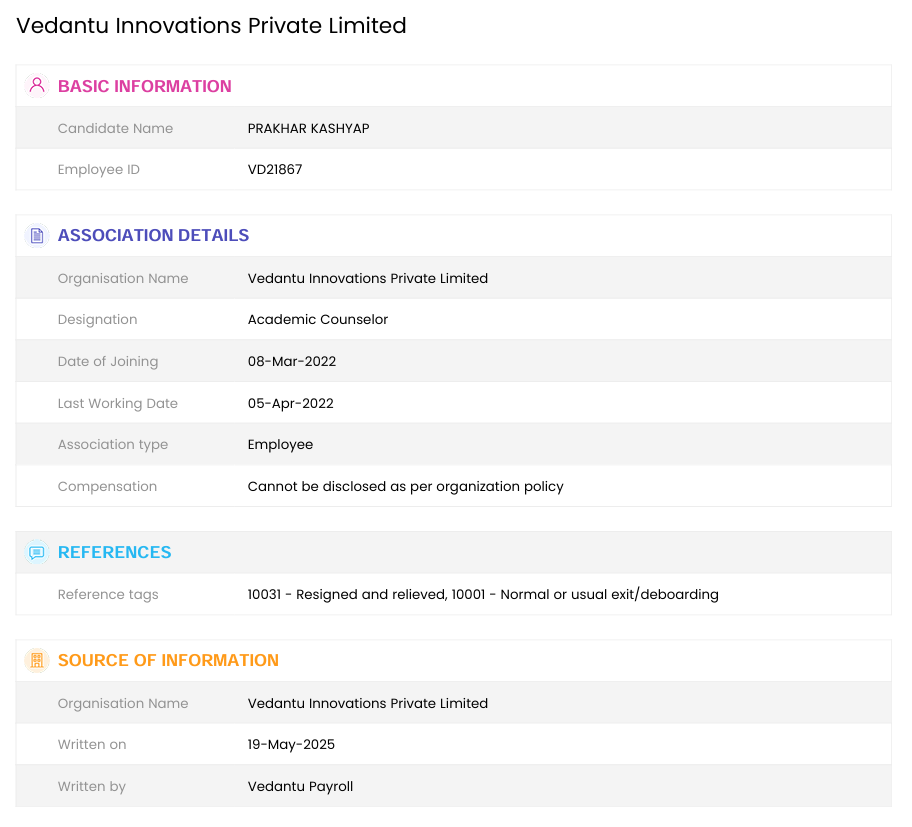The width and height of the screenshot is (912, 827).
Task: Click the reference tags value text
Action: coord(483,595)
